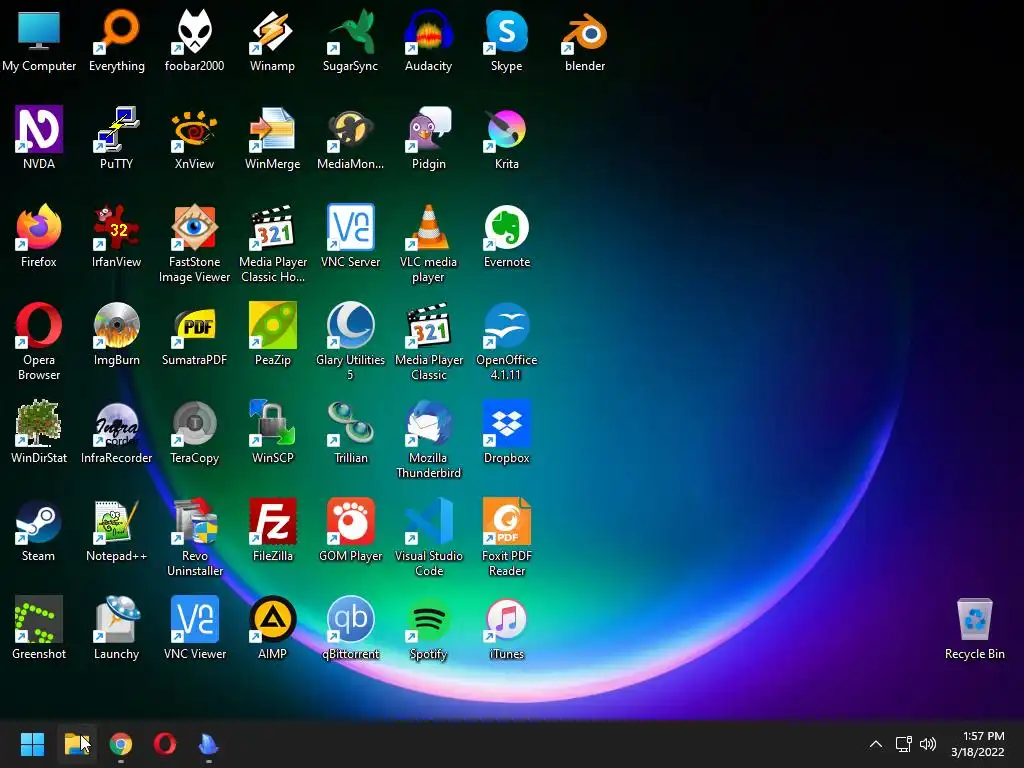Open the clock showing 1:57 PM
The image size is (1024, 768).
pyautogui.click(x=977, y=744)
